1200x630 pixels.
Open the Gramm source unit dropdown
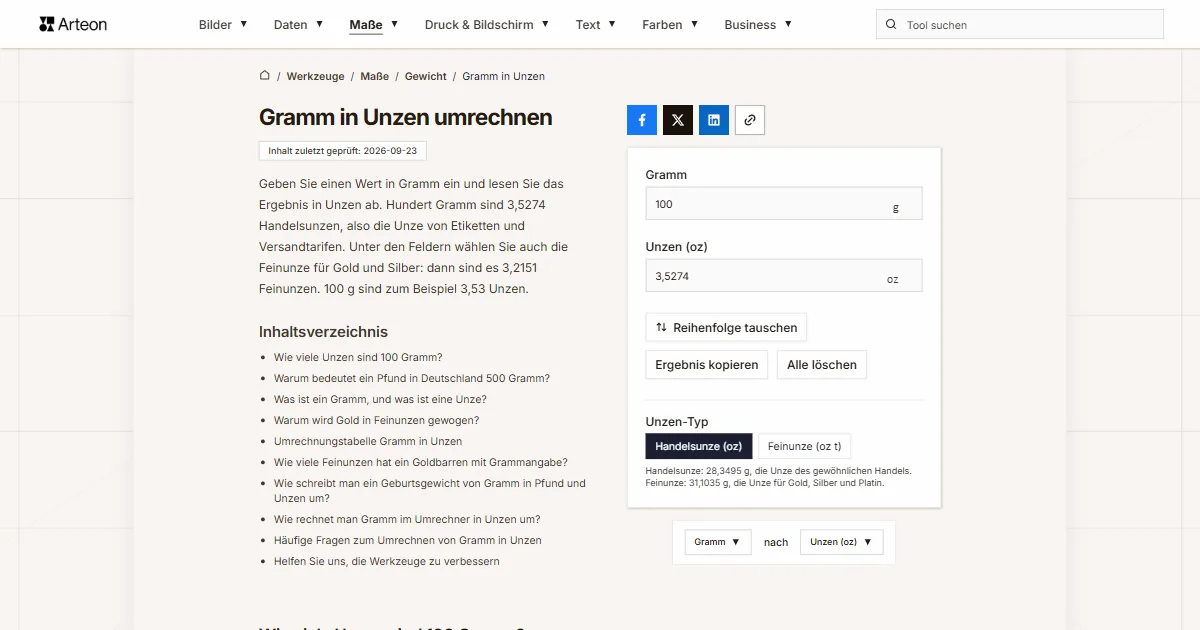click(x=718, y=542)
